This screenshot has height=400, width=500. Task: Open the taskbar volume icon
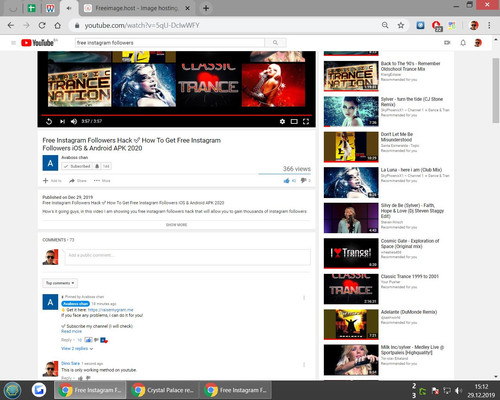(458, 391)
